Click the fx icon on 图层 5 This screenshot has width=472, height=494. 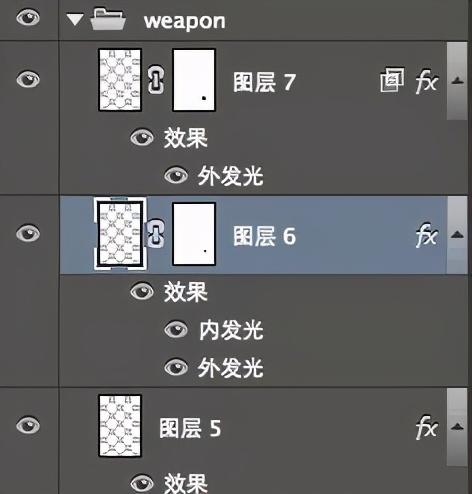(426, 427)
